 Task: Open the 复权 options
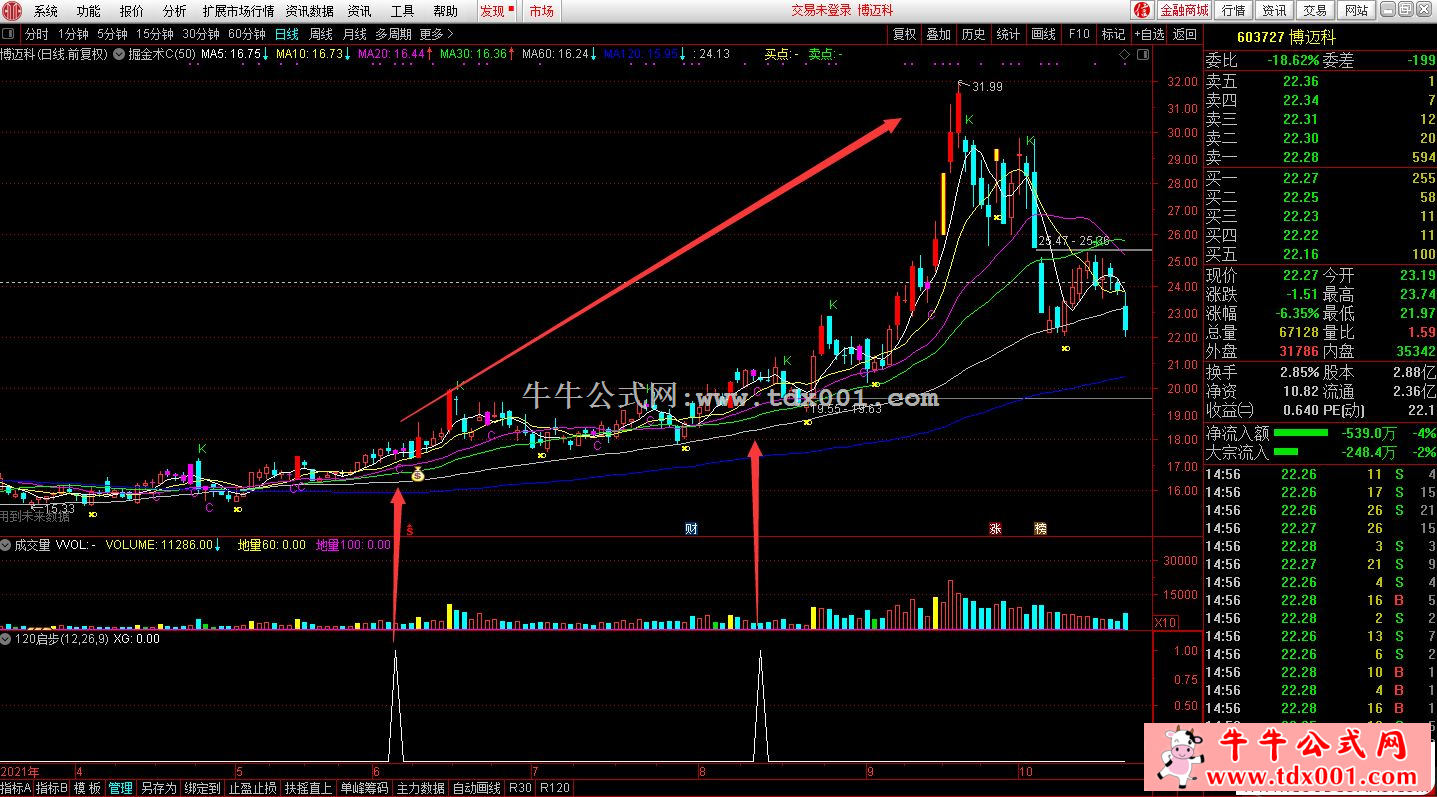(x=904, y=34)
